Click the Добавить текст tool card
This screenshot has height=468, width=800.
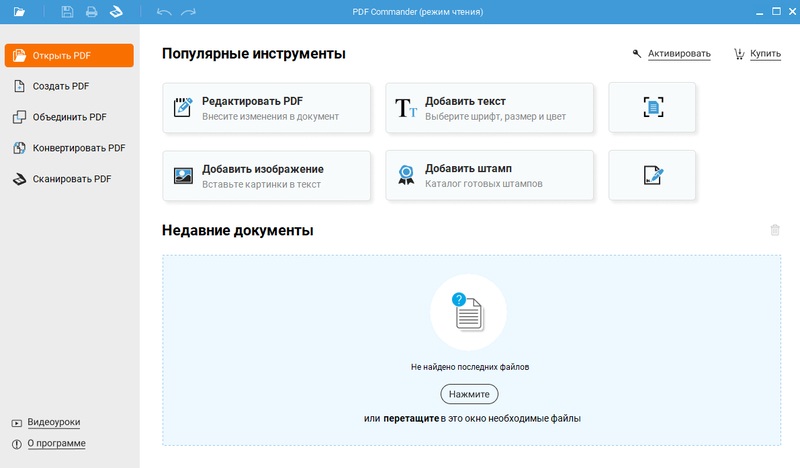pyautogui.click(x=489, y=108)
